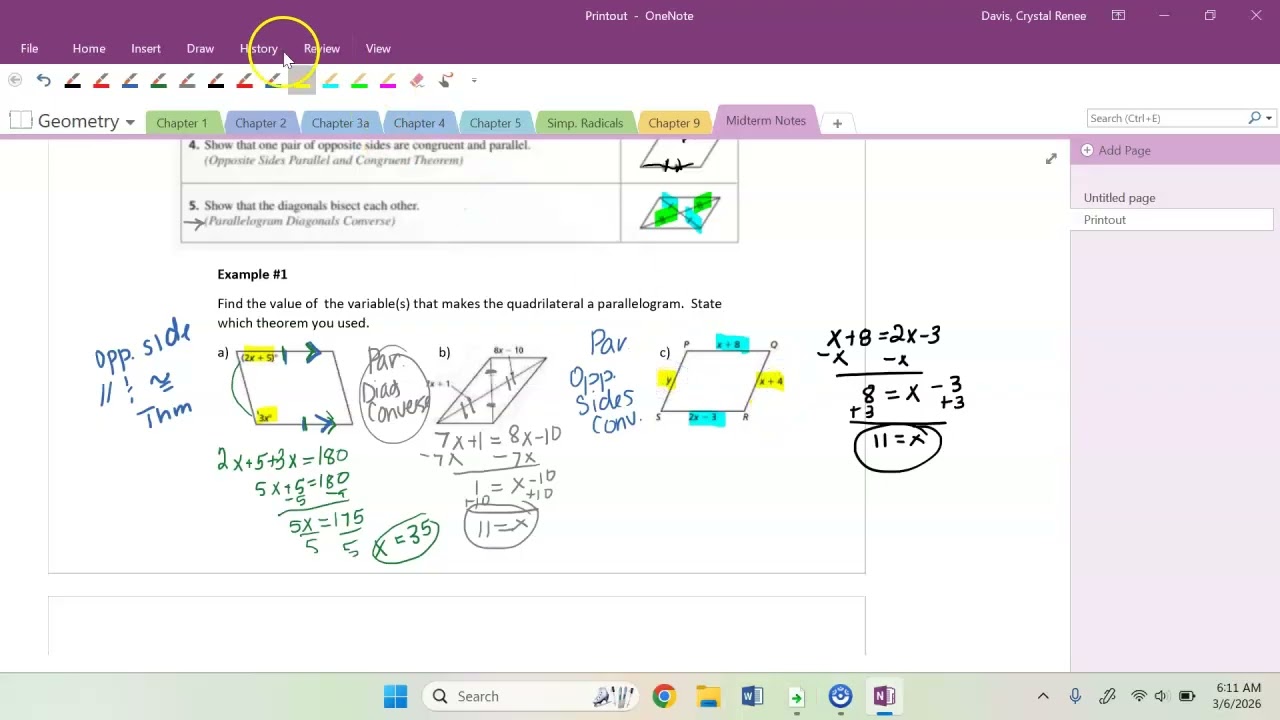1280x720 pixels.
Task: Expand the Geometry notebook dropdown
Action: (x=130, y=122)
